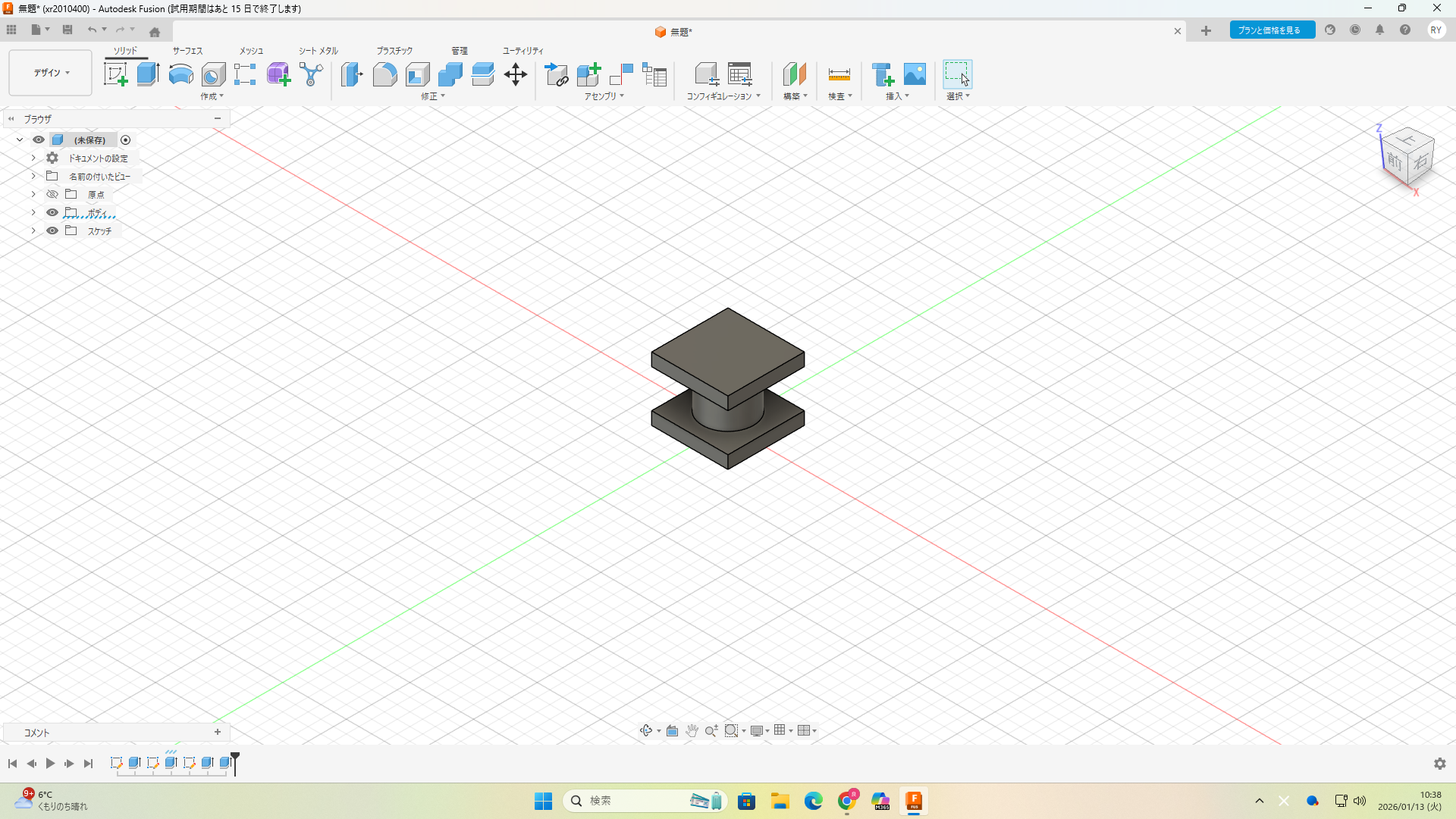Select the Create Sketch tool
Screen dimensions: 1456x819
tap(115, 74)
